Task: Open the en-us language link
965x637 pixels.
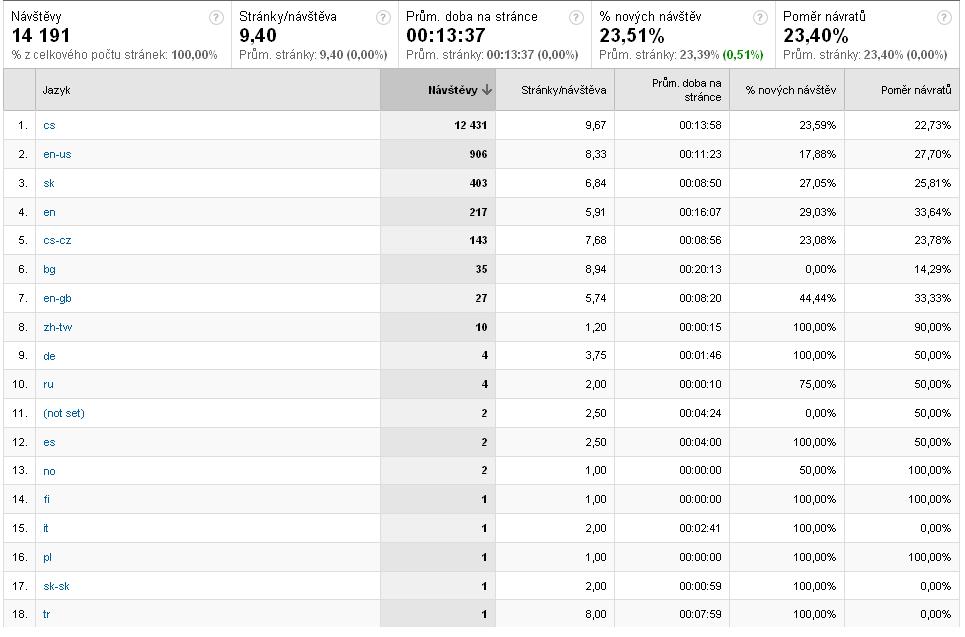Action: click(x=57, y=154)
